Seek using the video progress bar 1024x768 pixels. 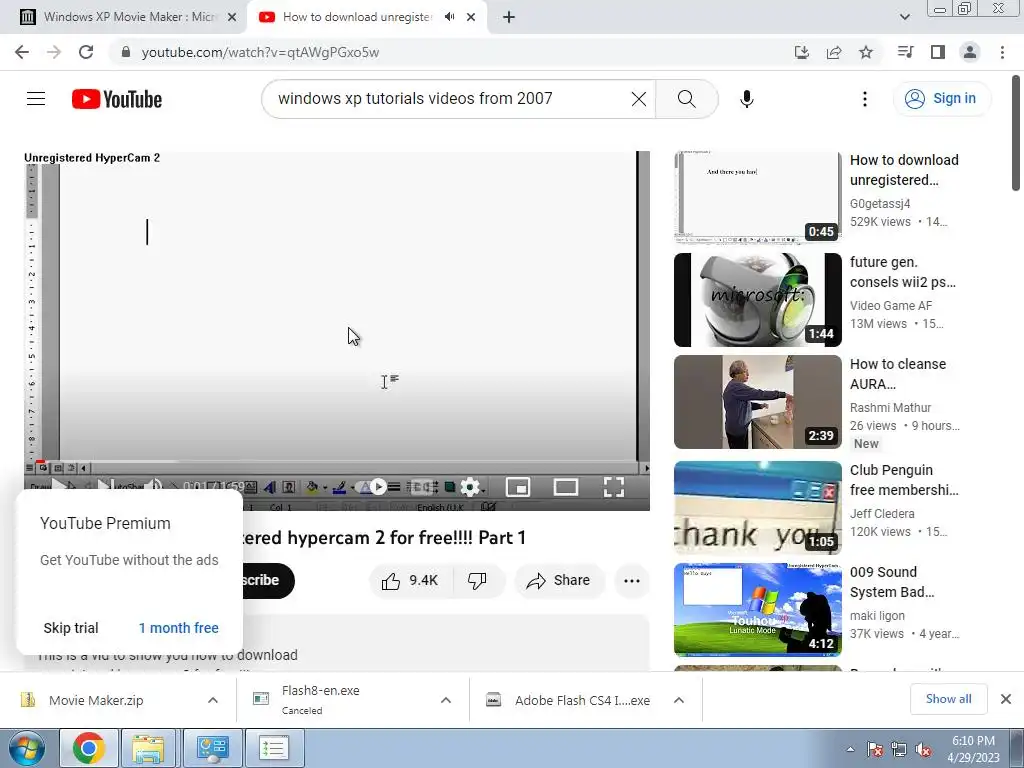pyautogui.click(x=337, y=462)
